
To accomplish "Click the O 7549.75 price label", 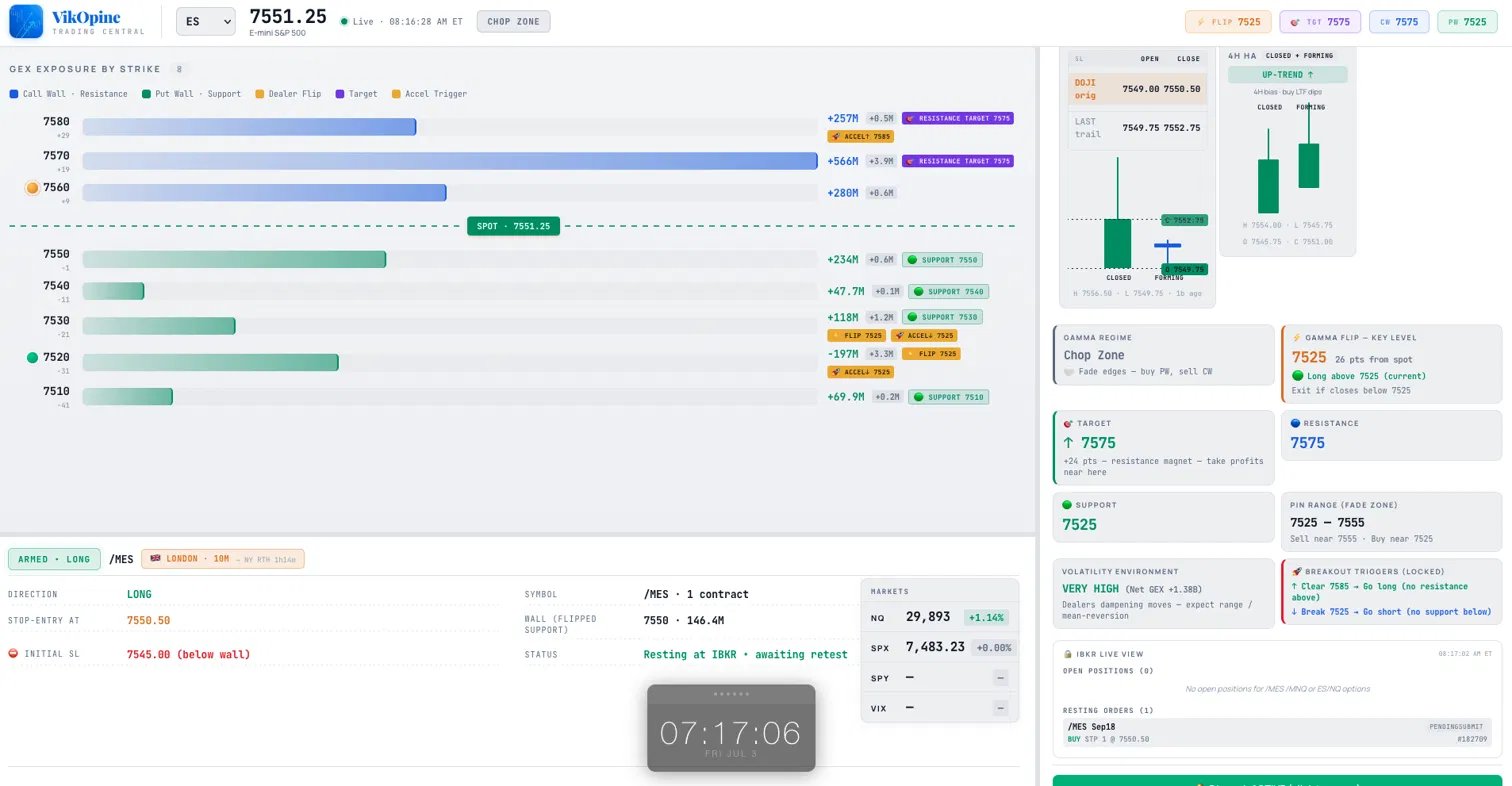I will 1184,269.
